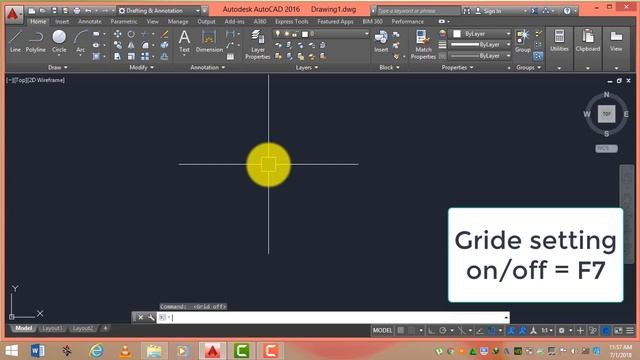Select the Line tool

pyautogui.click(x=15, y=41)
